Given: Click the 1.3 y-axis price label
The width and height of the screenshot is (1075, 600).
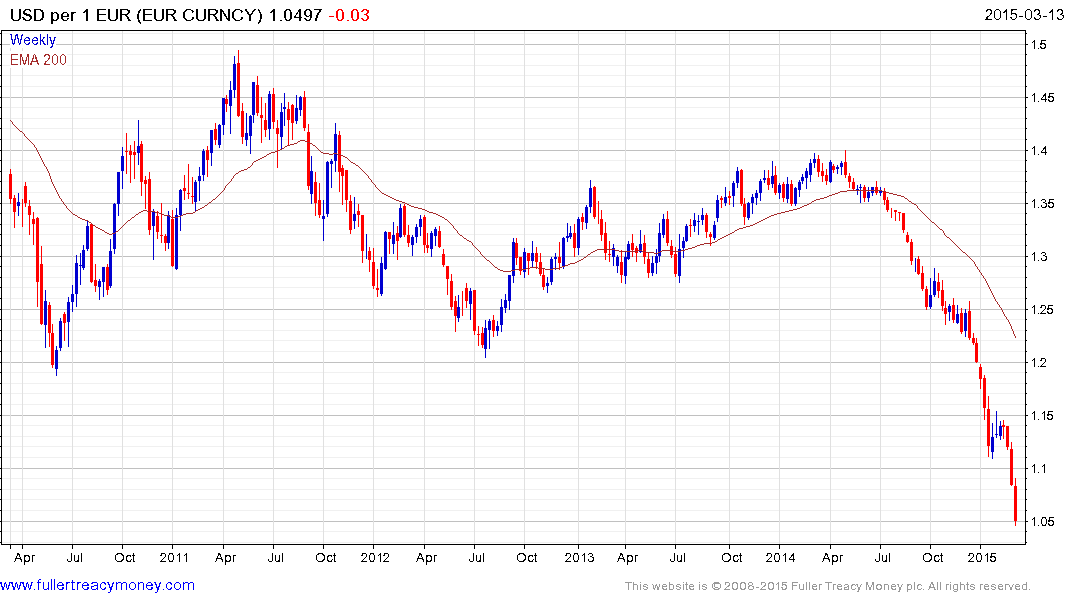Looking at the screenshot, I should pos(1039,256).
